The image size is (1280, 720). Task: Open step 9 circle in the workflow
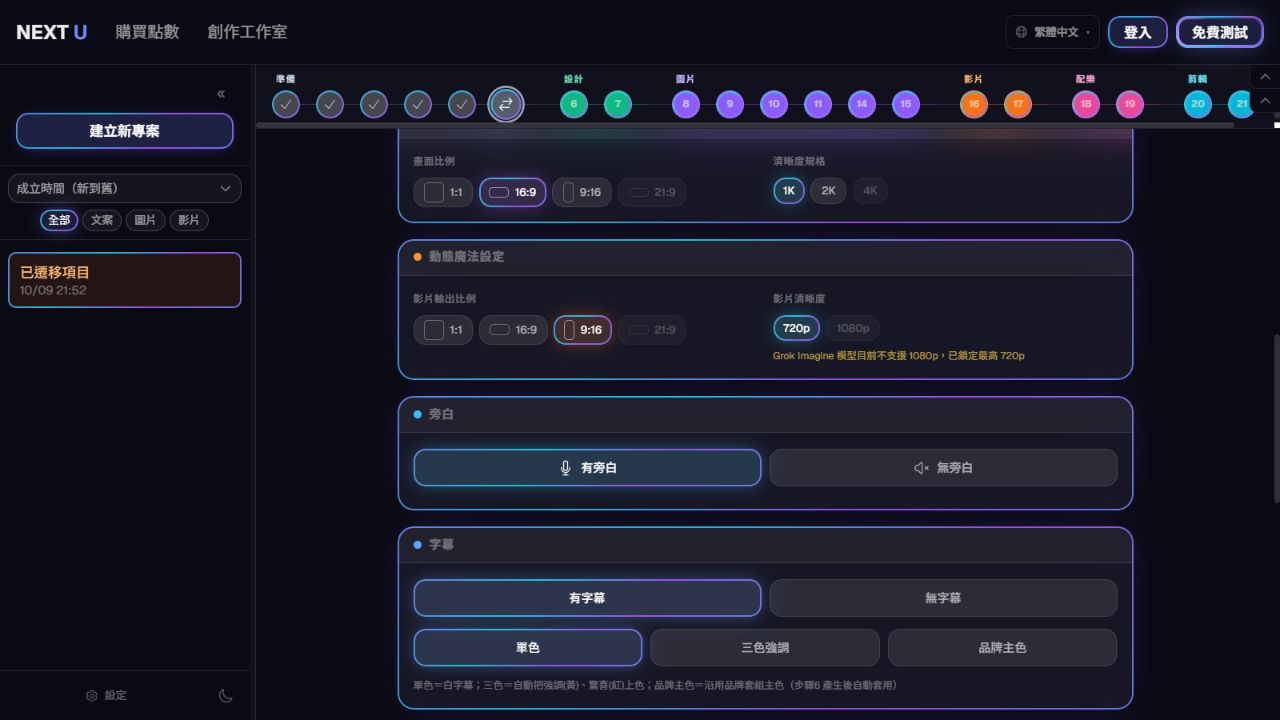(730, 104)
